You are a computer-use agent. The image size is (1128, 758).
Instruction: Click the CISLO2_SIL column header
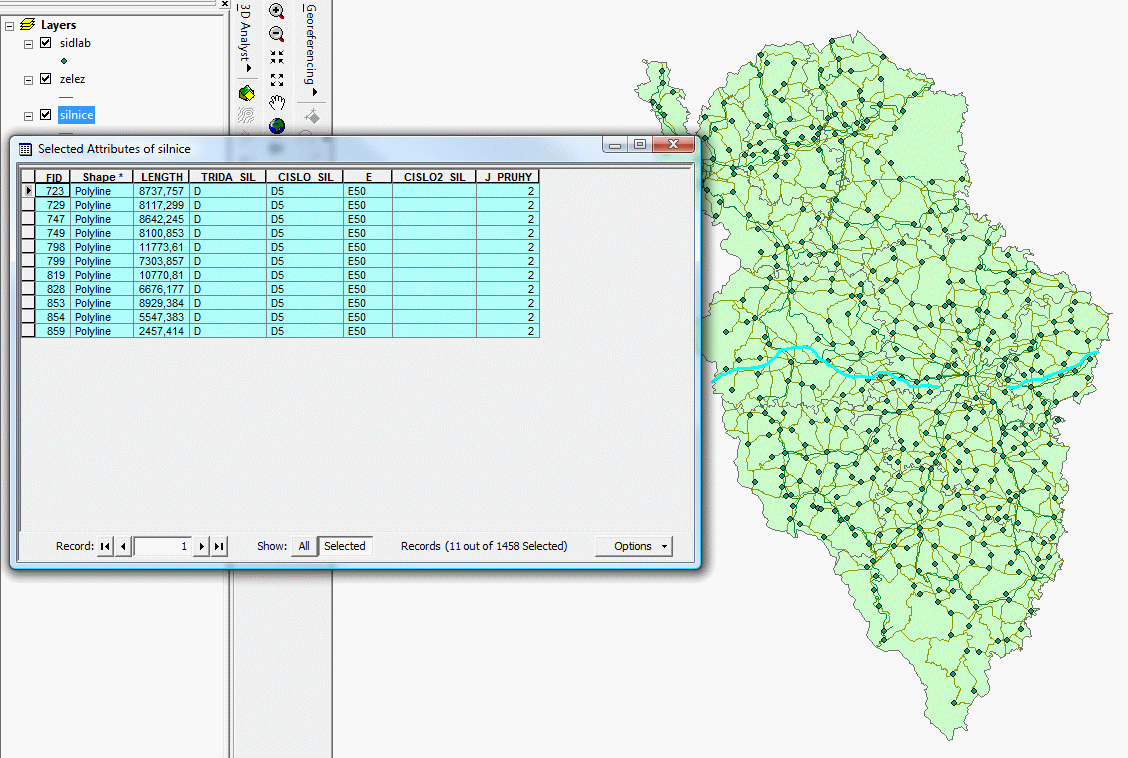434,177
